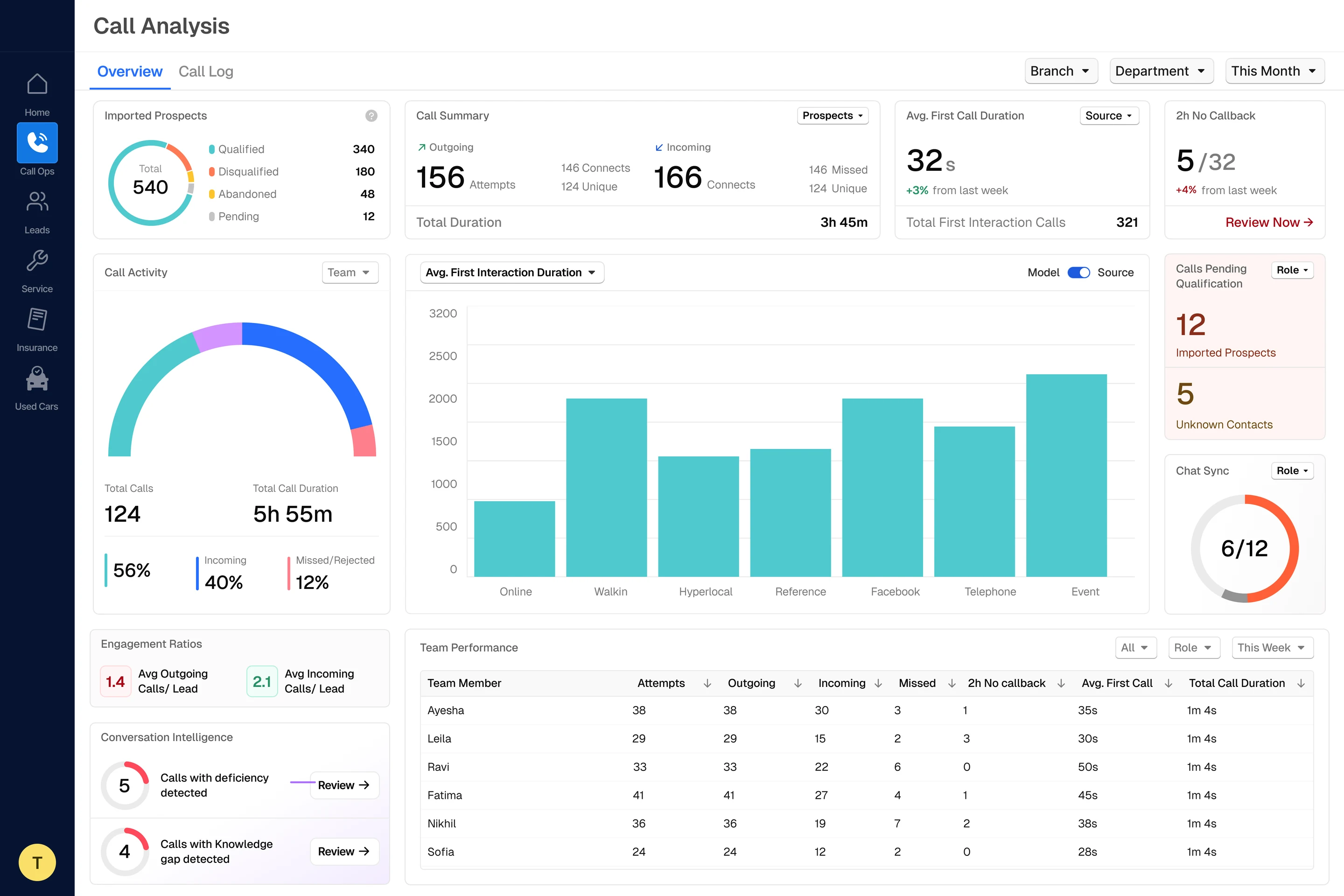Click the Qualified legend entry
Viewport: 1344px width, 896px height.
click(291, 149)
